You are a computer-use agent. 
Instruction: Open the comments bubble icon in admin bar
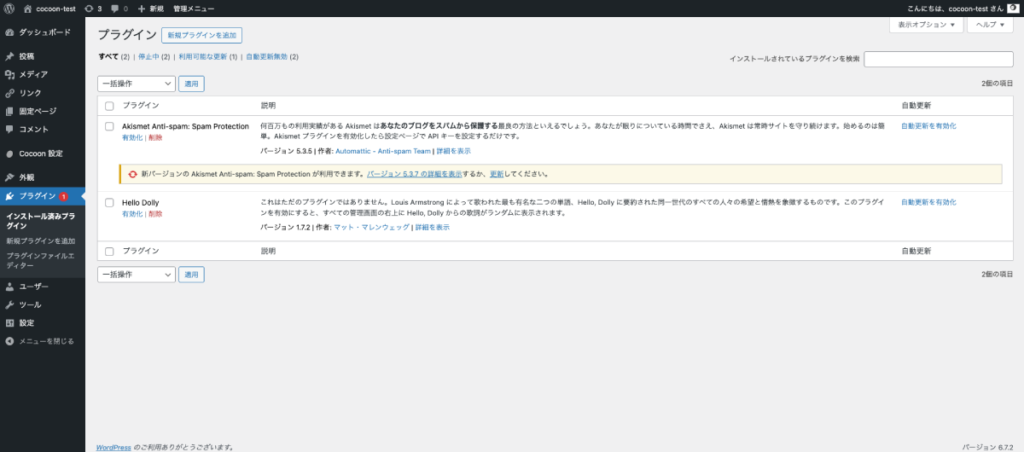click(x=115, y=8)
